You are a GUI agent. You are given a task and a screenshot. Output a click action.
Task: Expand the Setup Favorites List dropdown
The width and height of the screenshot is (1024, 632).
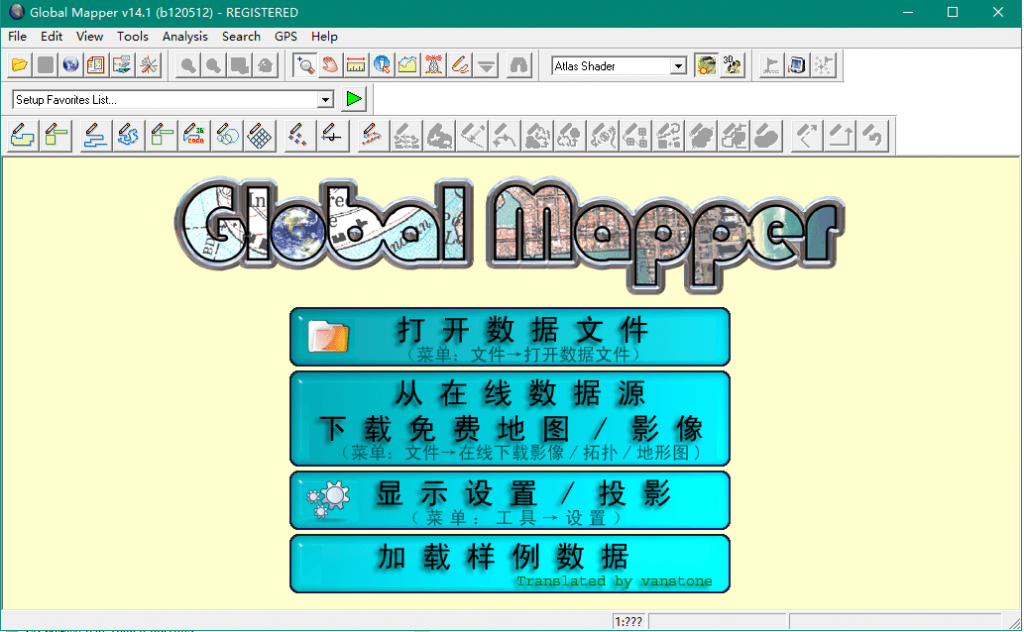tap(325, 100)
